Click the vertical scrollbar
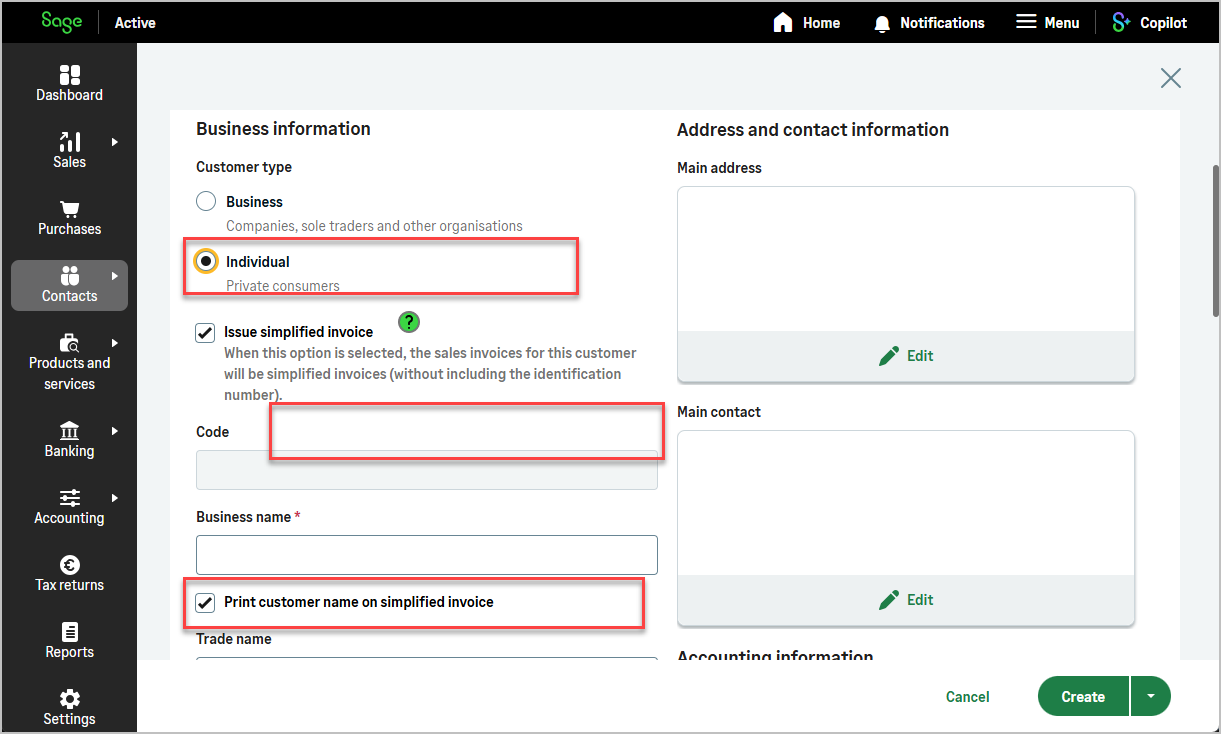This screenshot has width=1221, height=734. (x=1216, y=240)
